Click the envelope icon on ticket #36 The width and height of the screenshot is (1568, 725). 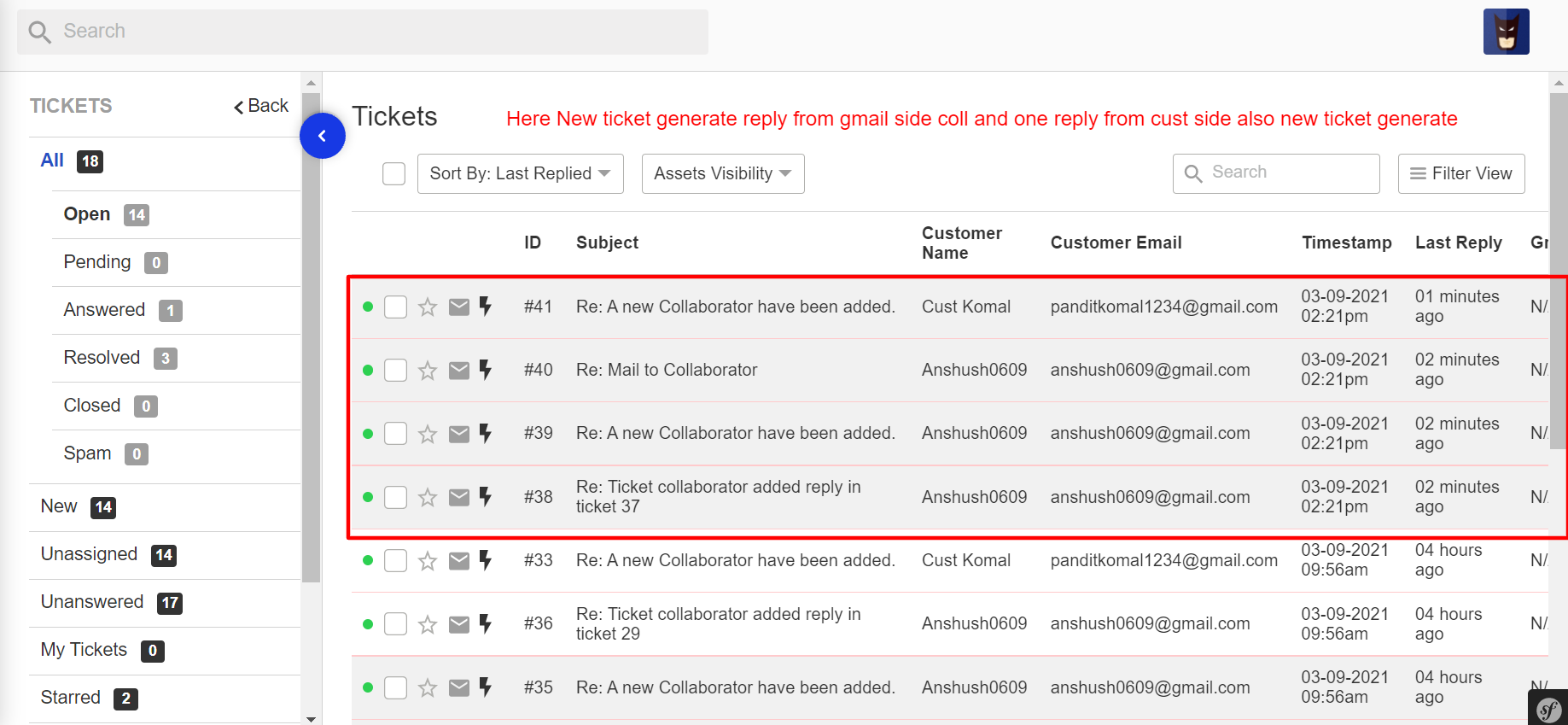tap(459, 624)
